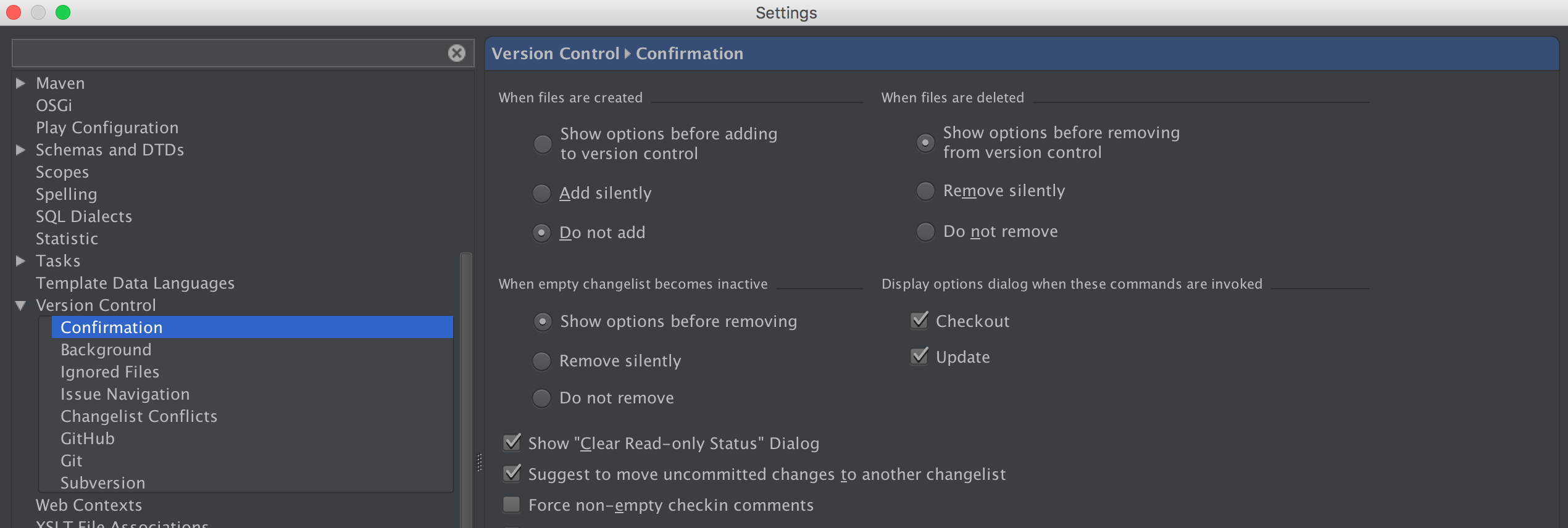Go to Ignored Files settings
Screen dimensions: 1568x528
point(110,372)
